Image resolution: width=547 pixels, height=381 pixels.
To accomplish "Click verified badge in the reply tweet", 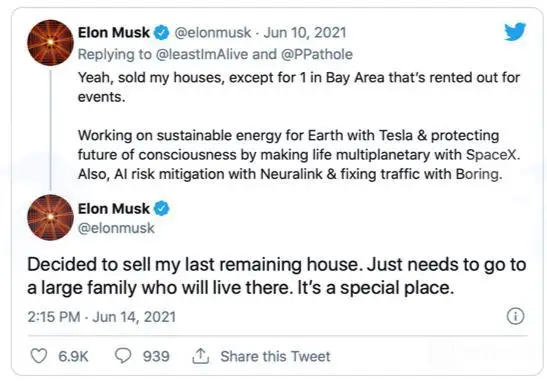I will coord(162,32).
